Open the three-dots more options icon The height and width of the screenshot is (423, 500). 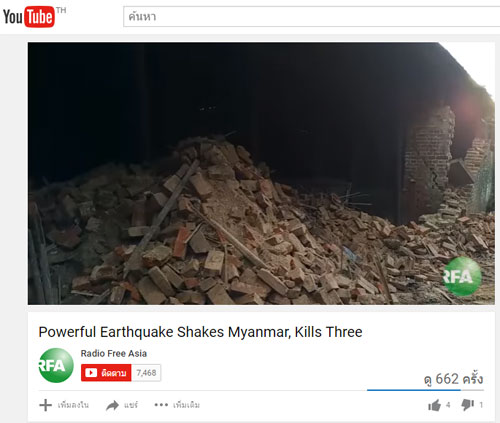click(x=161, y=405)
